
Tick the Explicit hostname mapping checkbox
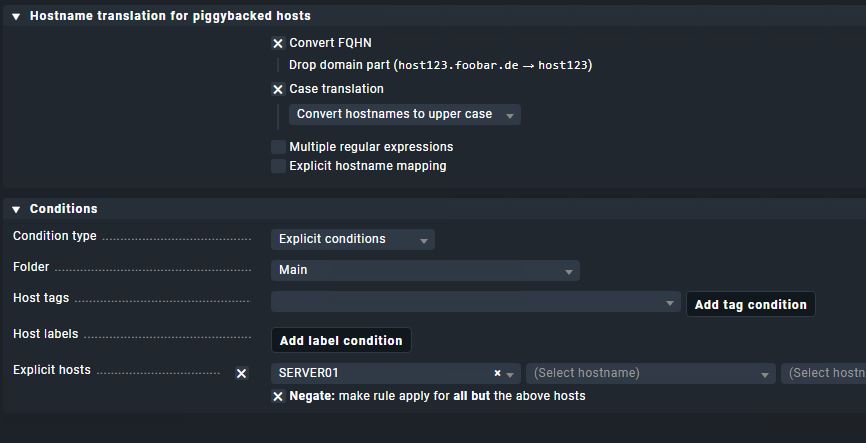pos(278,166)
